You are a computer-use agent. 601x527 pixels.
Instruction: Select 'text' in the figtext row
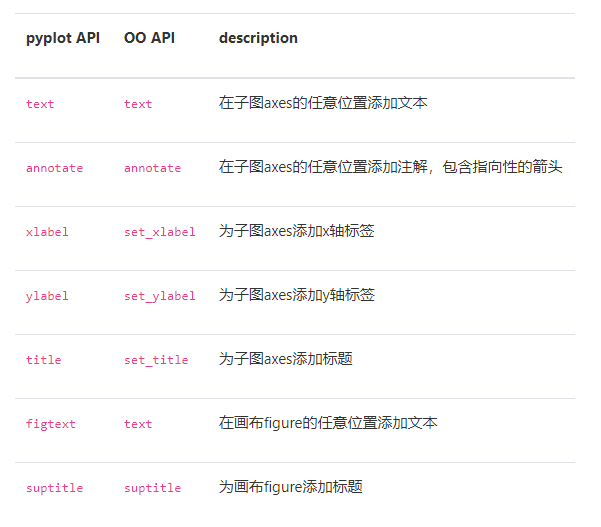pos(138,424)
